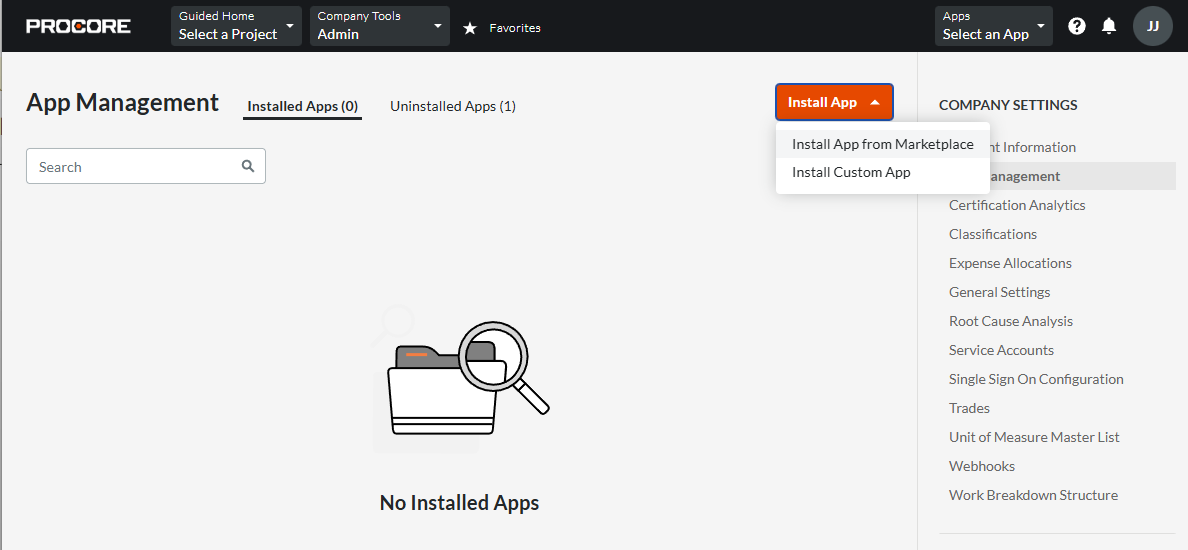Click into the Search input field
The height and width of the screenshot is (550, 1188).
point(135,167)
